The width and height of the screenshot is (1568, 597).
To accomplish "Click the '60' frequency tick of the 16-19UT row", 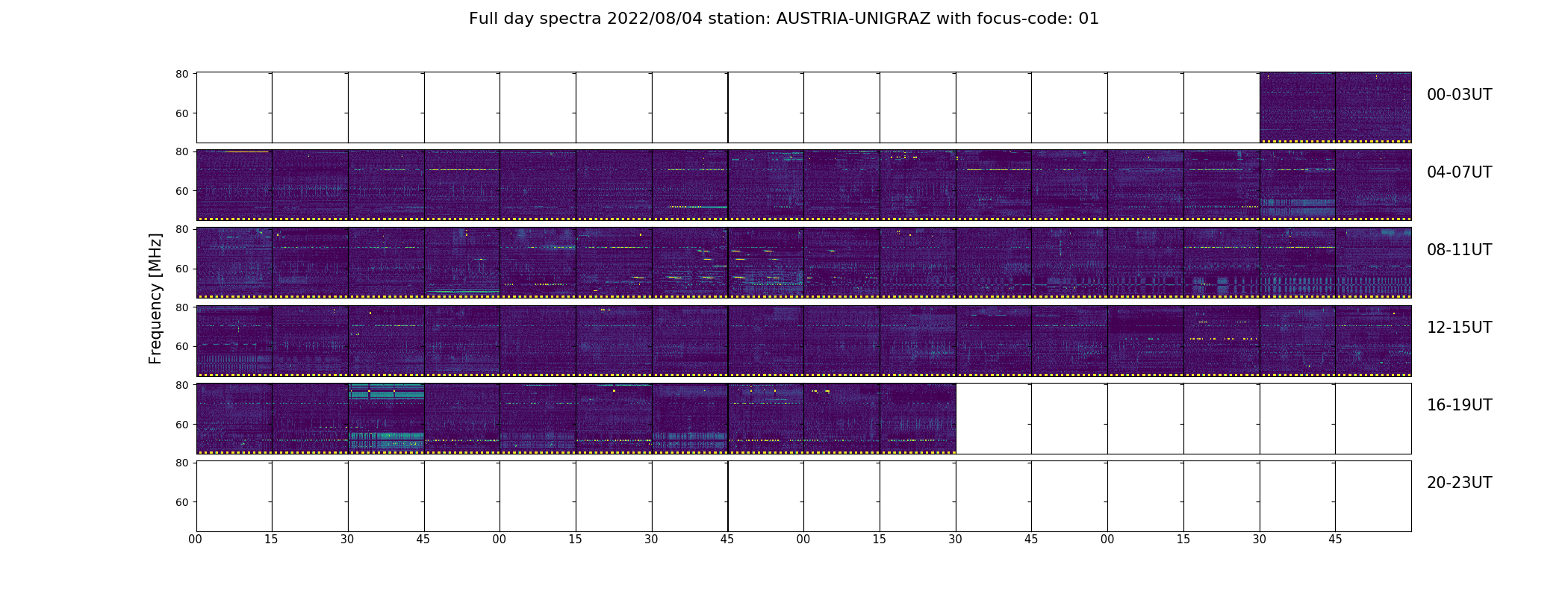I will click(x=181, y=425).
